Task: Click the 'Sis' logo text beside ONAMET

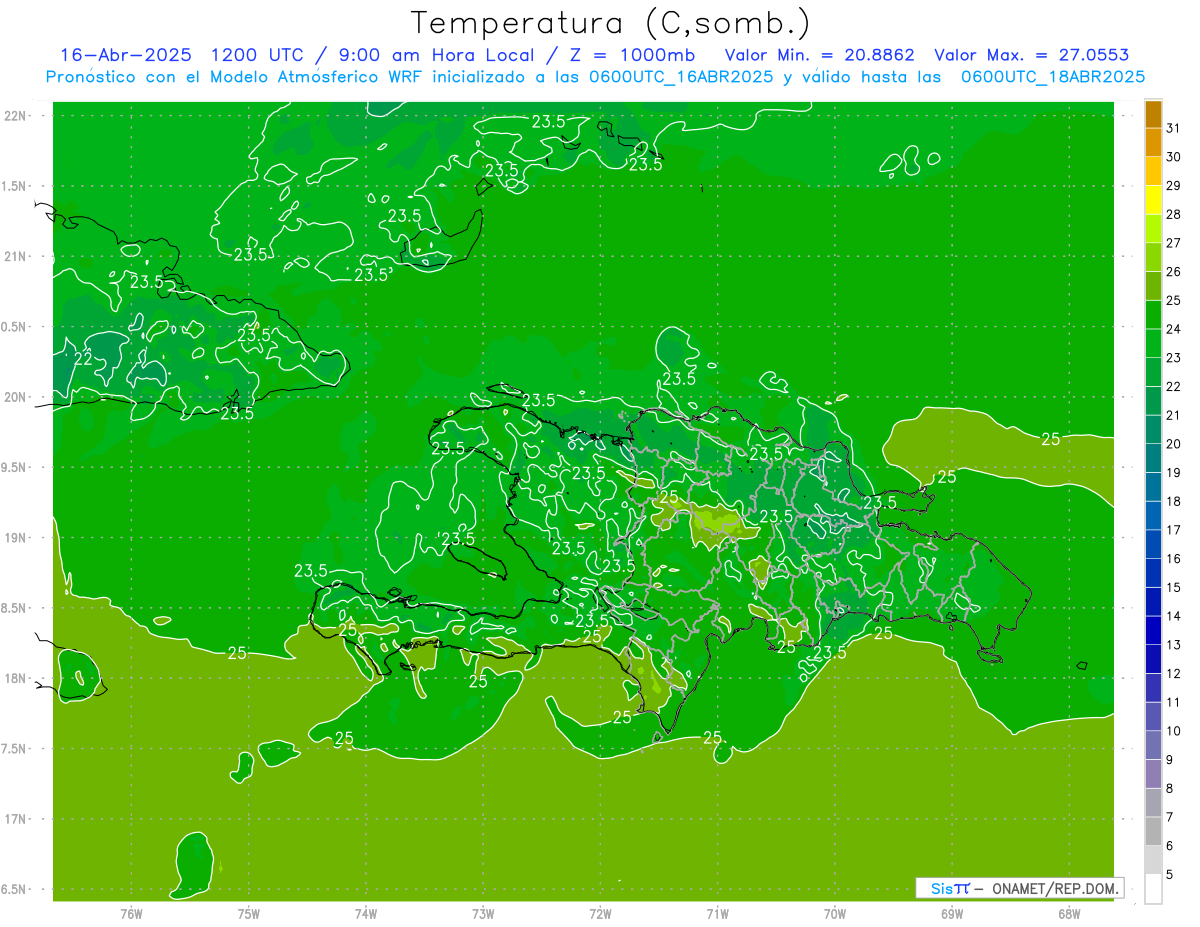Action: click(942, 888)
